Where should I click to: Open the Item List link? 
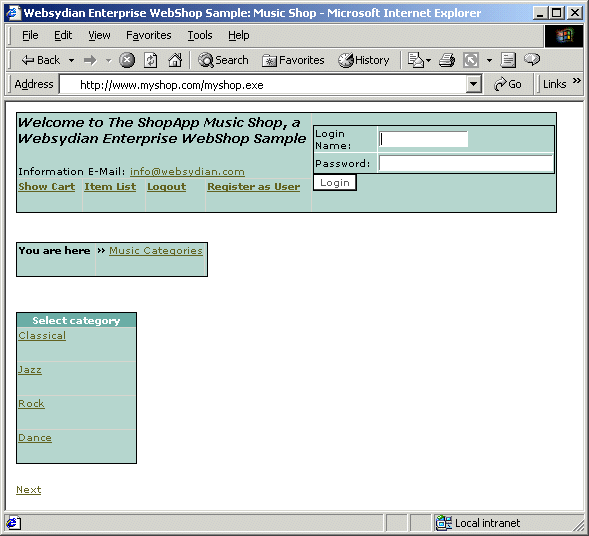[110, 187]
